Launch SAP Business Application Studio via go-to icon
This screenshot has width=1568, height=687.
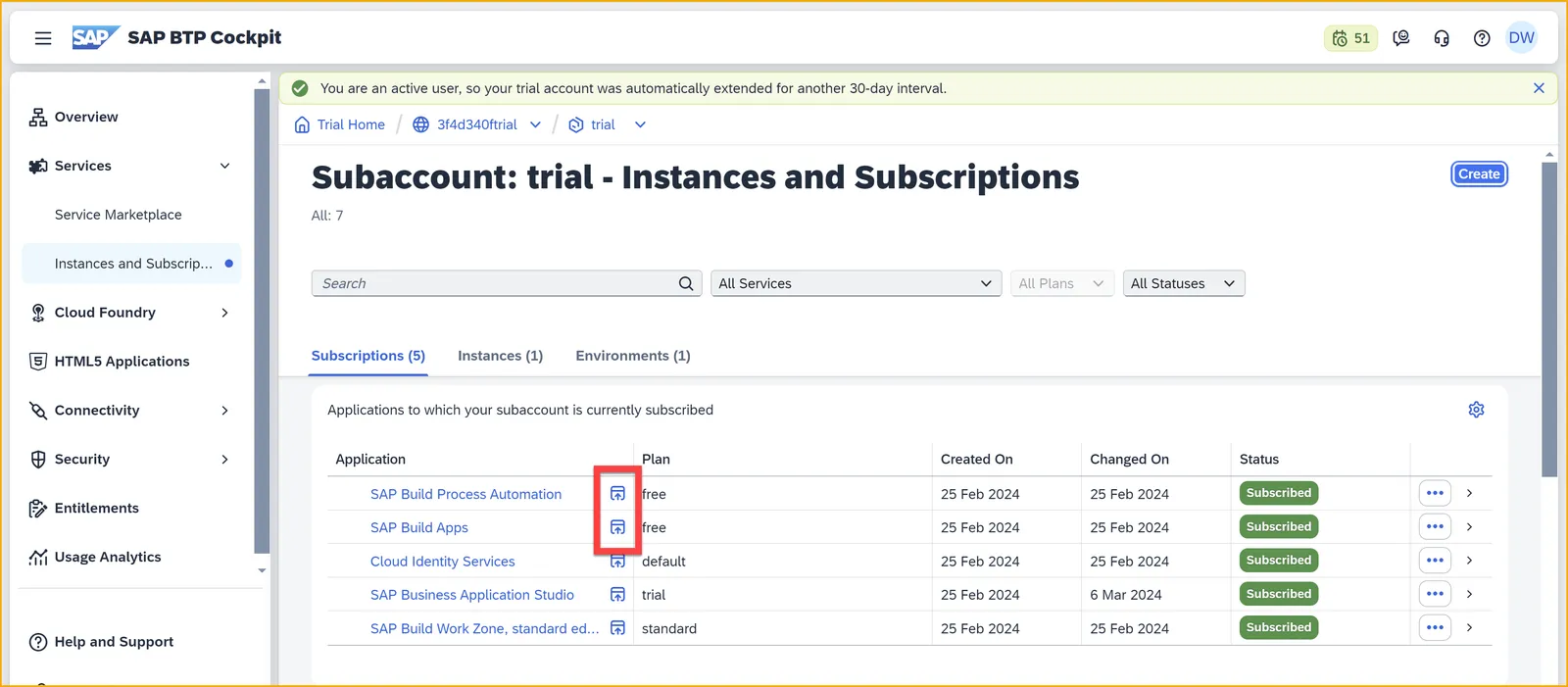point(617,594)
